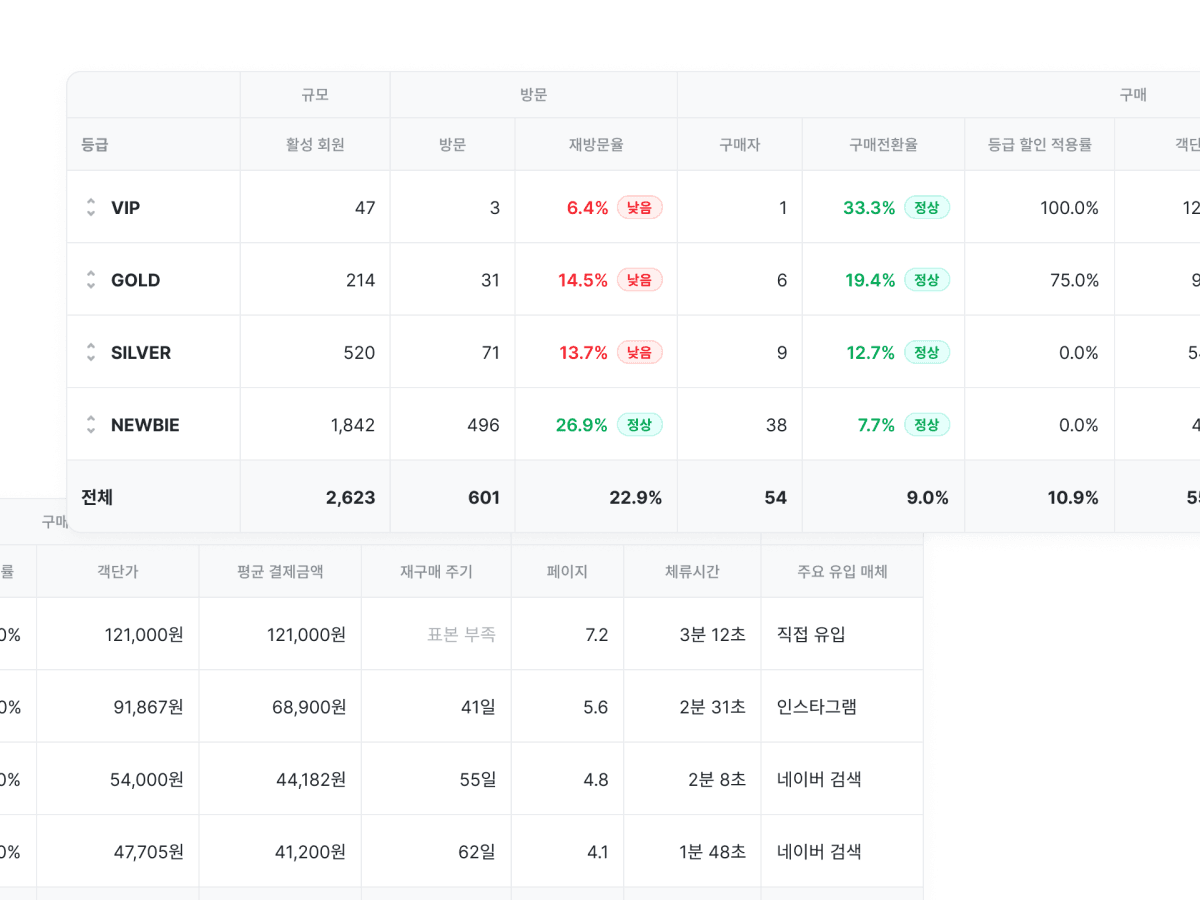The width and height of the screenshot is (1200, 900).
Task: Click 네이버 검색 beside 2분 8초
Action: click(819, 779)
